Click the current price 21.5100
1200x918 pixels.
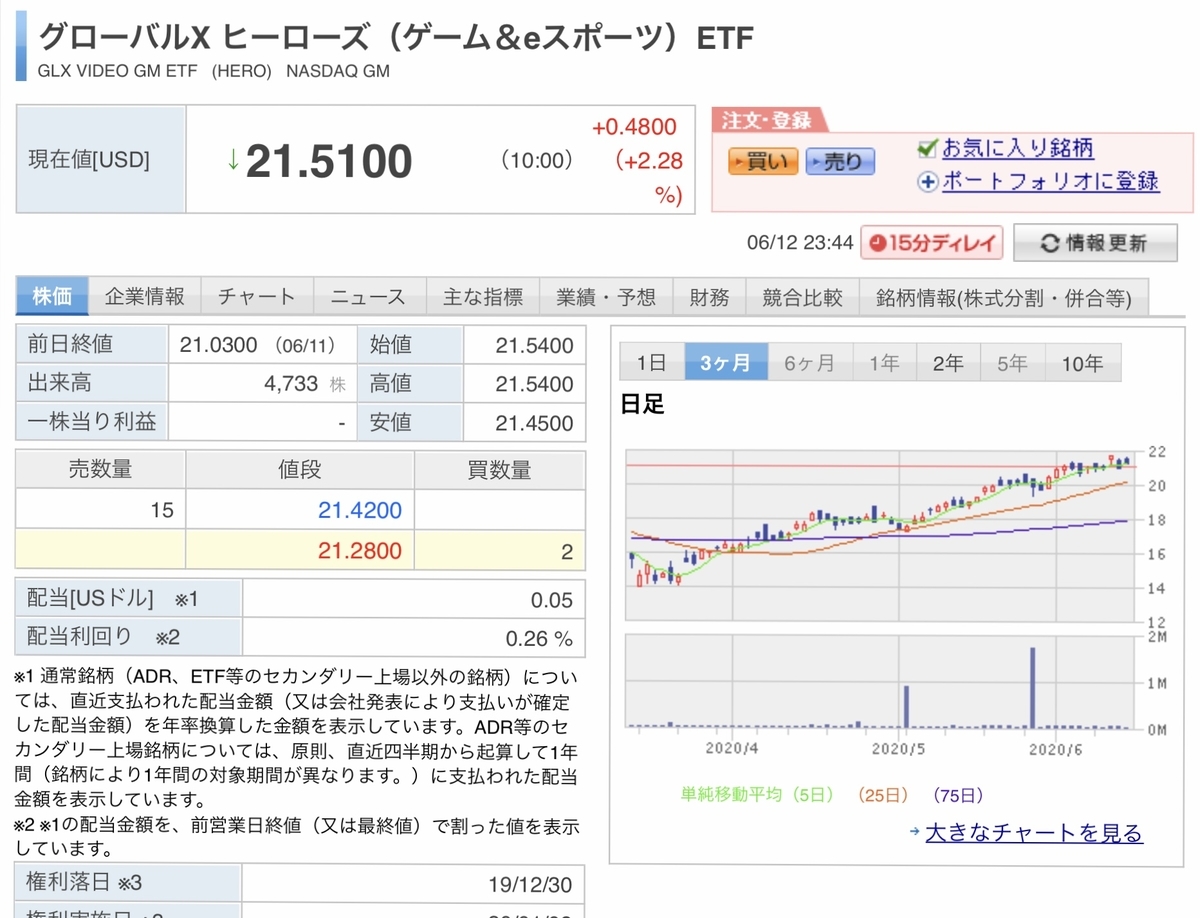pos(329,161)
